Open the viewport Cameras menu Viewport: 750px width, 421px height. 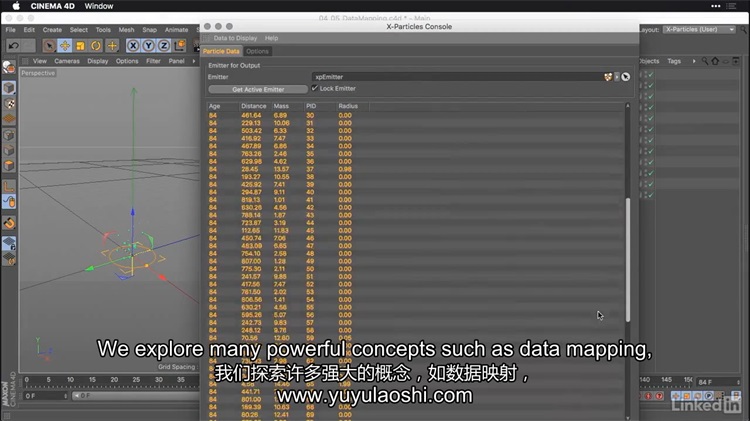point(67,61)
